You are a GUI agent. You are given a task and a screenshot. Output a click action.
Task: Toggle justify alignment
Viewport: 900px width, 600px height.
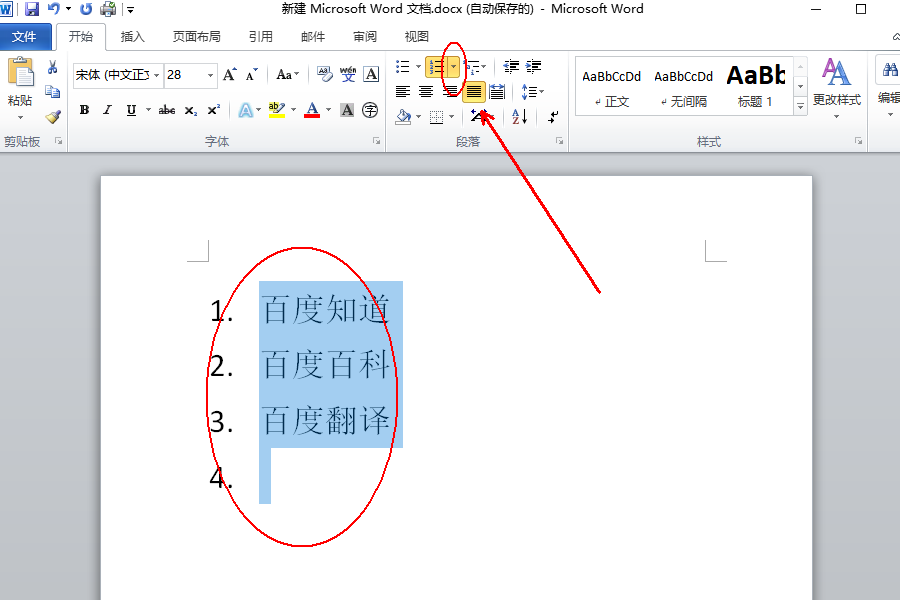pos(474,91)
